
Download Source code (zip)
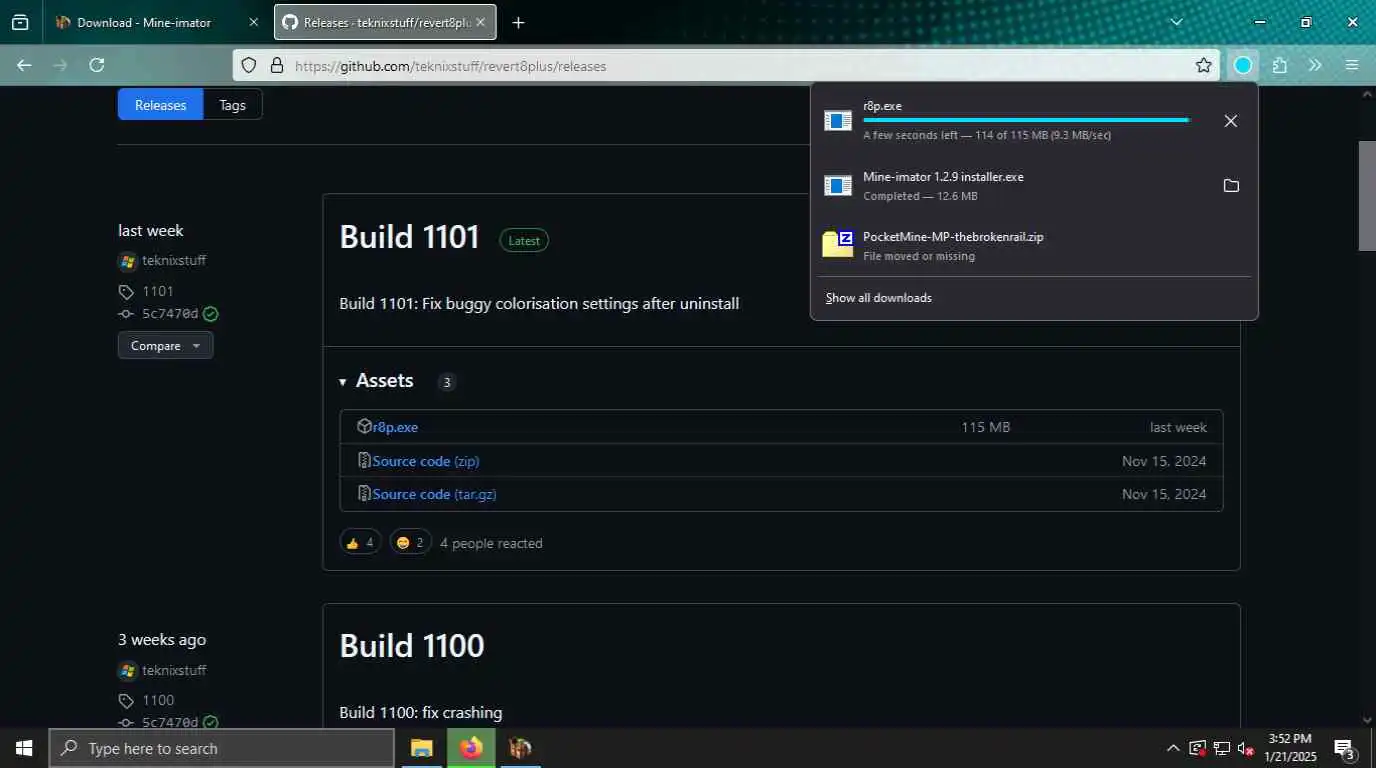pos(426,461)
